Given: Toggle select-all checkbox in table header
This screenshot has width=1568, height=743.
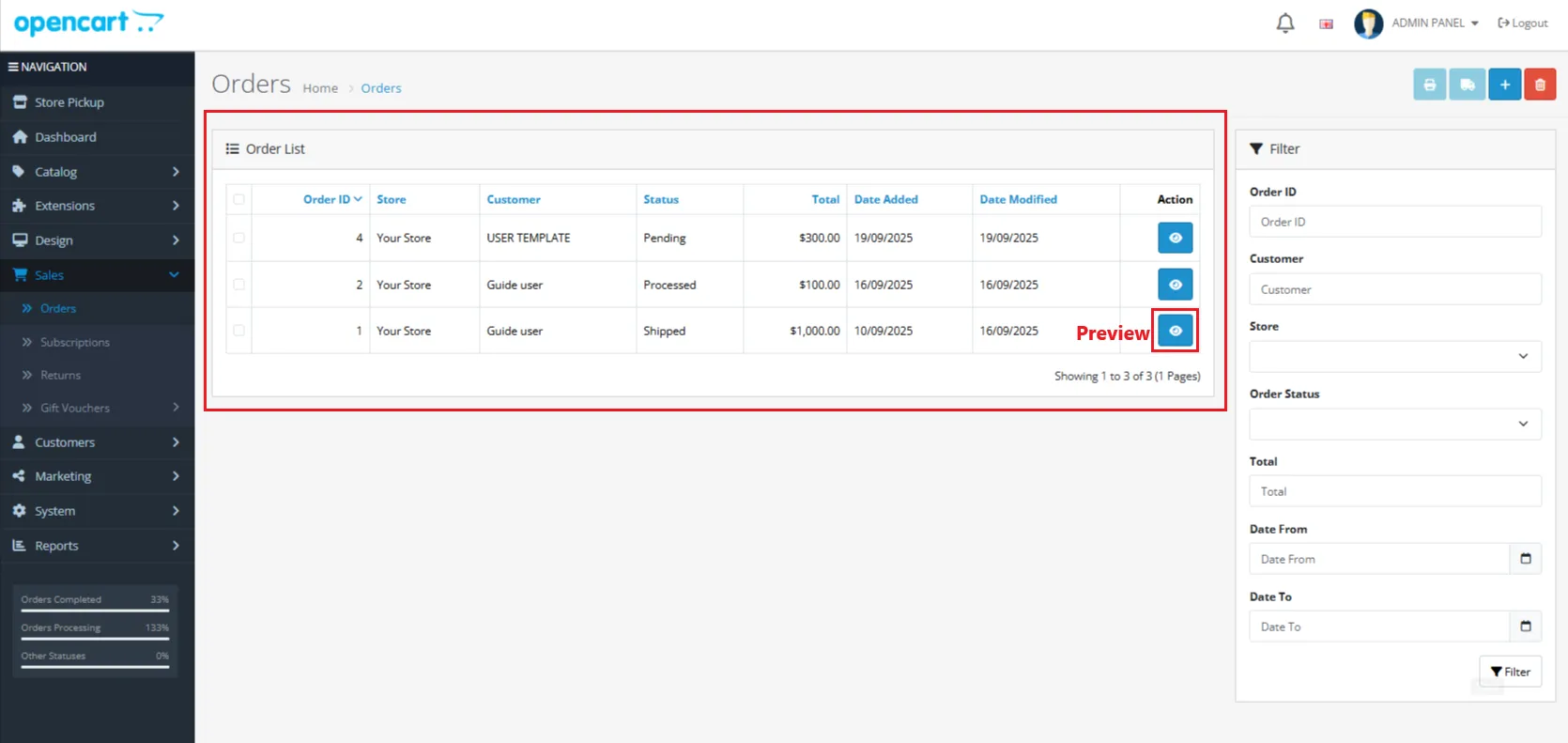Looking at the screenshot, I should coord(238,199).
